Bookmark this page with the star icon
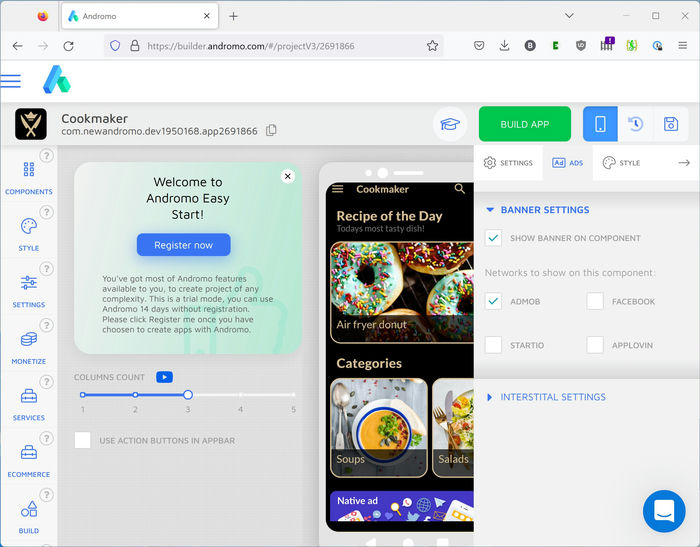Viewport: 700px width, 547px height. (x=432, y=46)
